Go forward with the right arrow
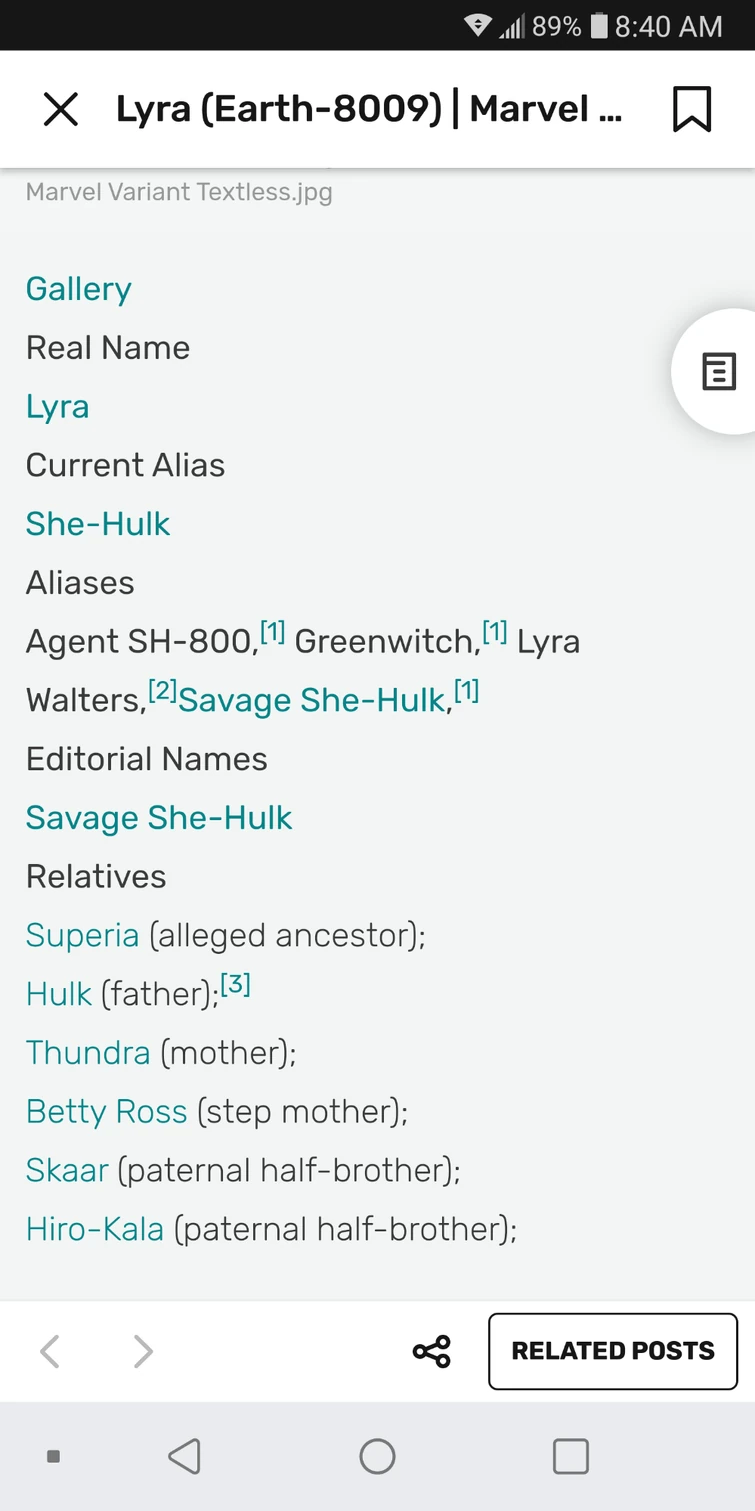 (x=143, y=1351)
